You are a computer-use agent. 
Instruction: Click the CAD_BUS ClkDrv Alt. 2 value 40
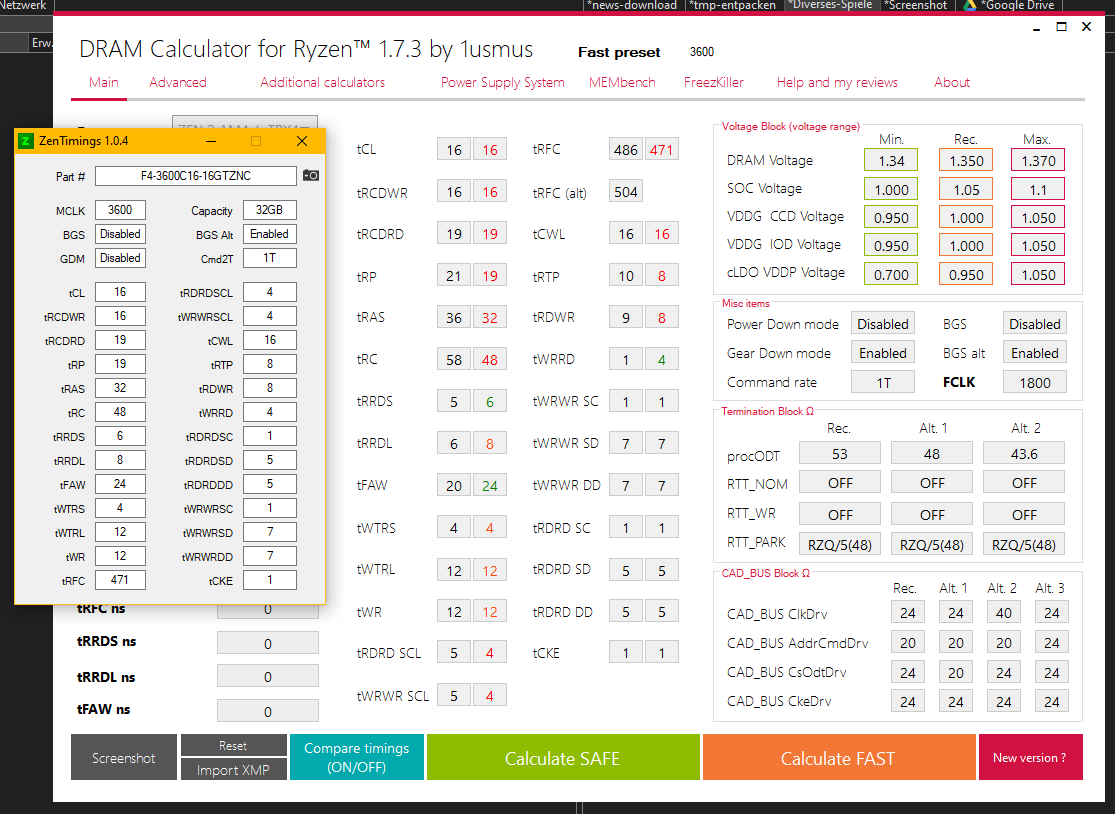[x=1003, y=613]
